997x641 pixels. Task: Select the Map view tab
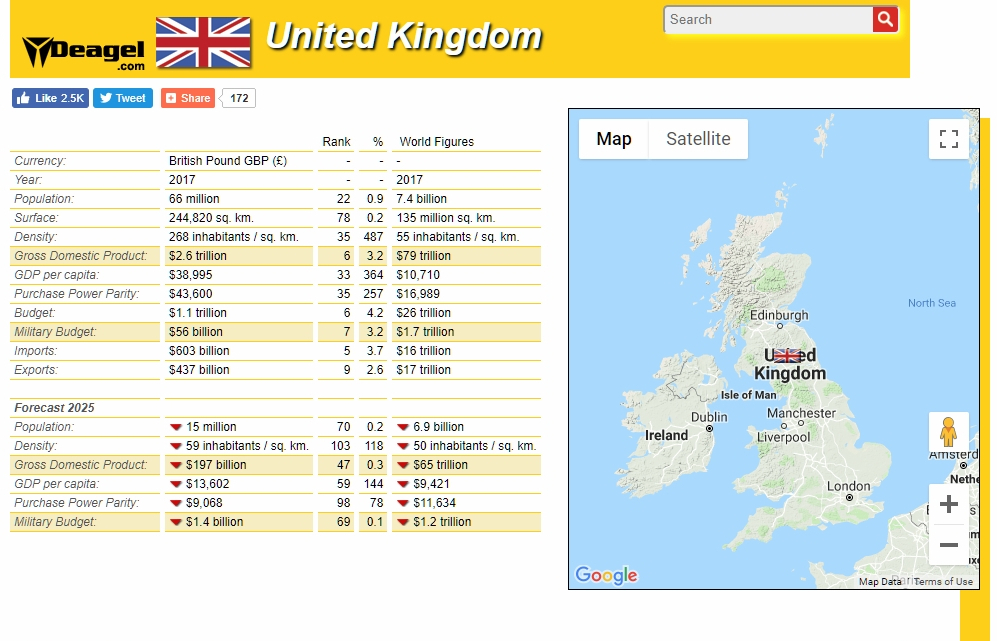(x=614, y=139)
